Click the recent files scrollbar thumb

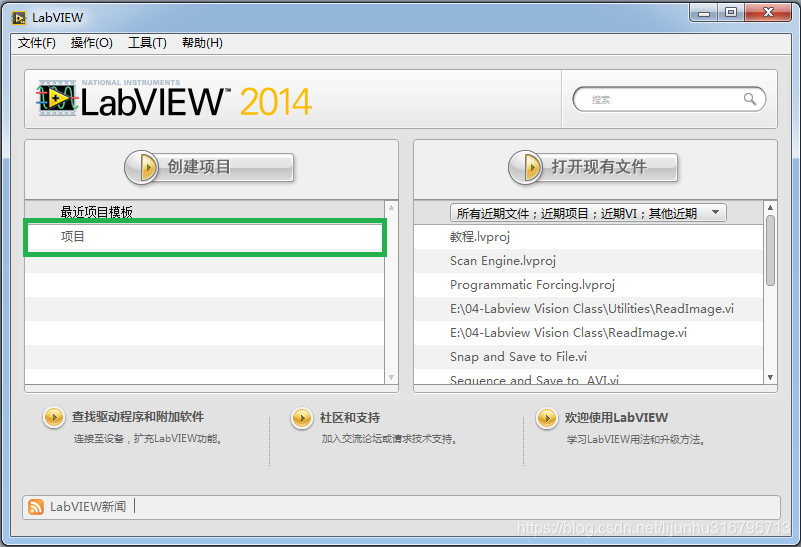click(770, 250)
